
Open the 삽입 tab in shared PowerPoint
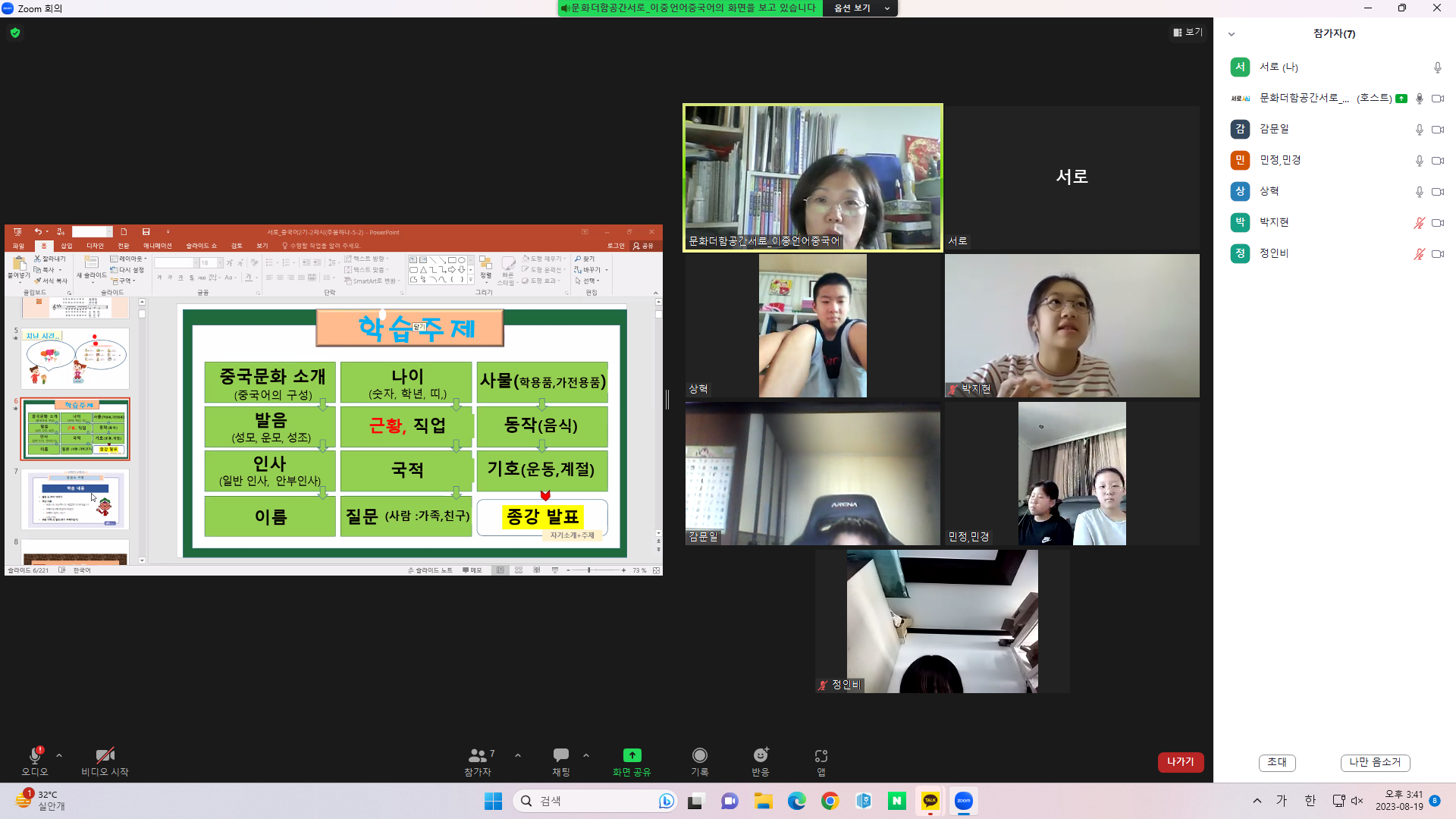(67, 246)
